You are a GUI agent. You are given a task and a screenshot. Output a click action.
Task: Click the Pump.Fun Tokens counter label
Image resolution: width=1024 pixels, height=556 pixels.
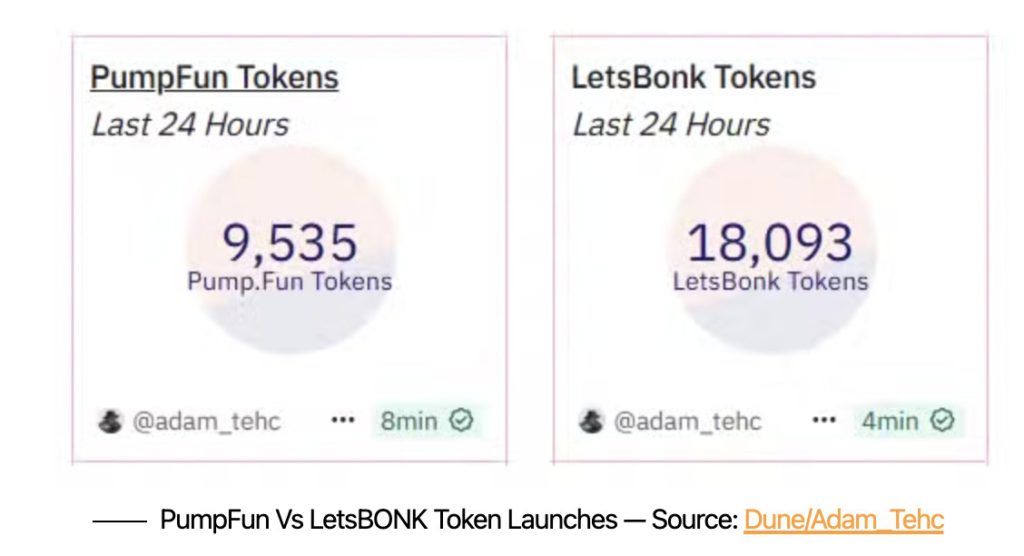[289, 282]
